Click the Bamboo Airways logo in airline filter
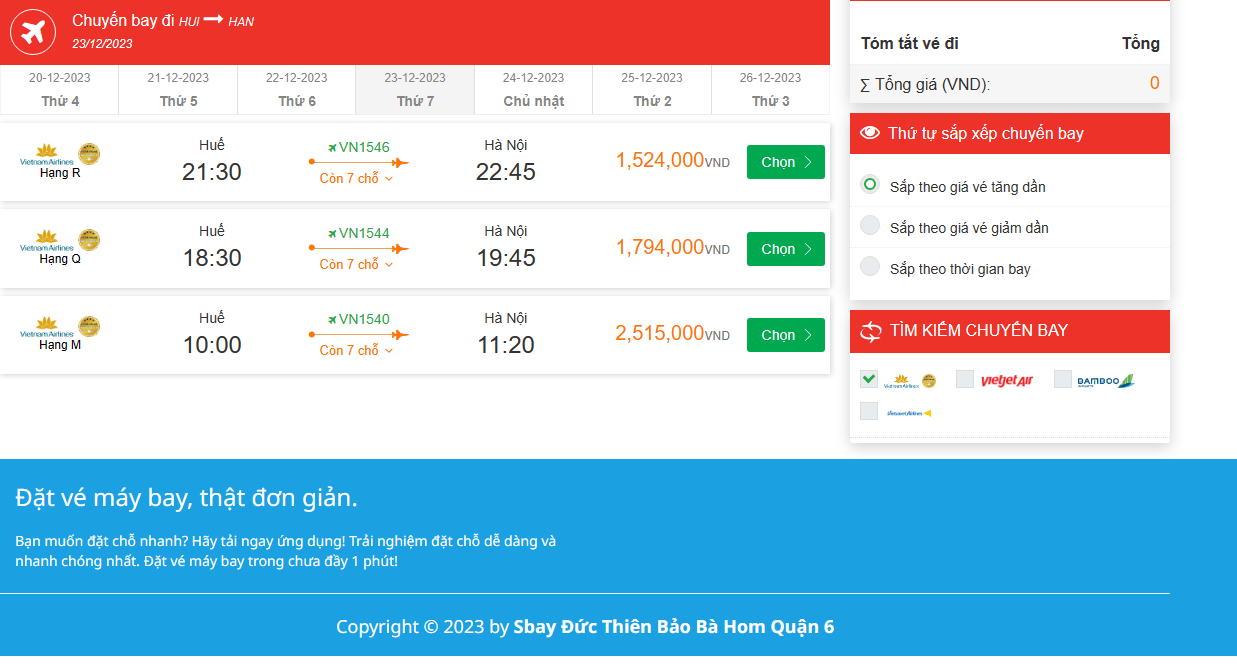Image resolution: width=1237 pixels, height=665 pixels. coord(1105,380)
